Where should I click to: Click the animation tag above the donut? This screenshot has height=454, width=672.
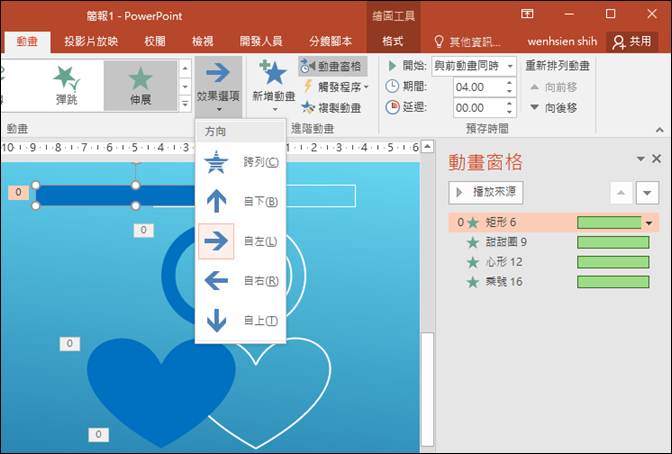tap(144, 230)
